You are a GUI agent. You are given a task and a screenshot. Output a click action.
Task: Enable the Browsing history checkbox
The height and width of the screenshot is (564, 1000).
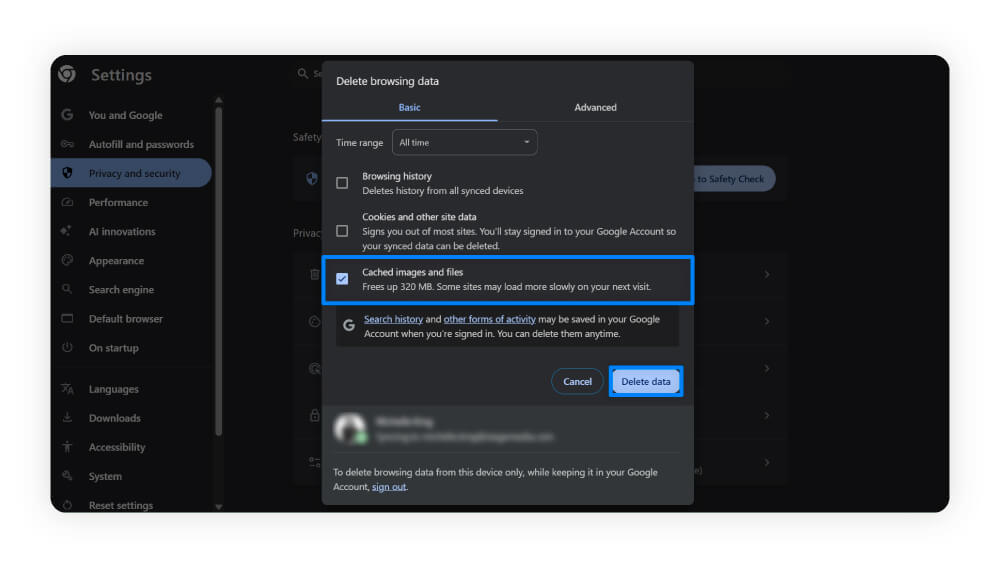(342, 183)
